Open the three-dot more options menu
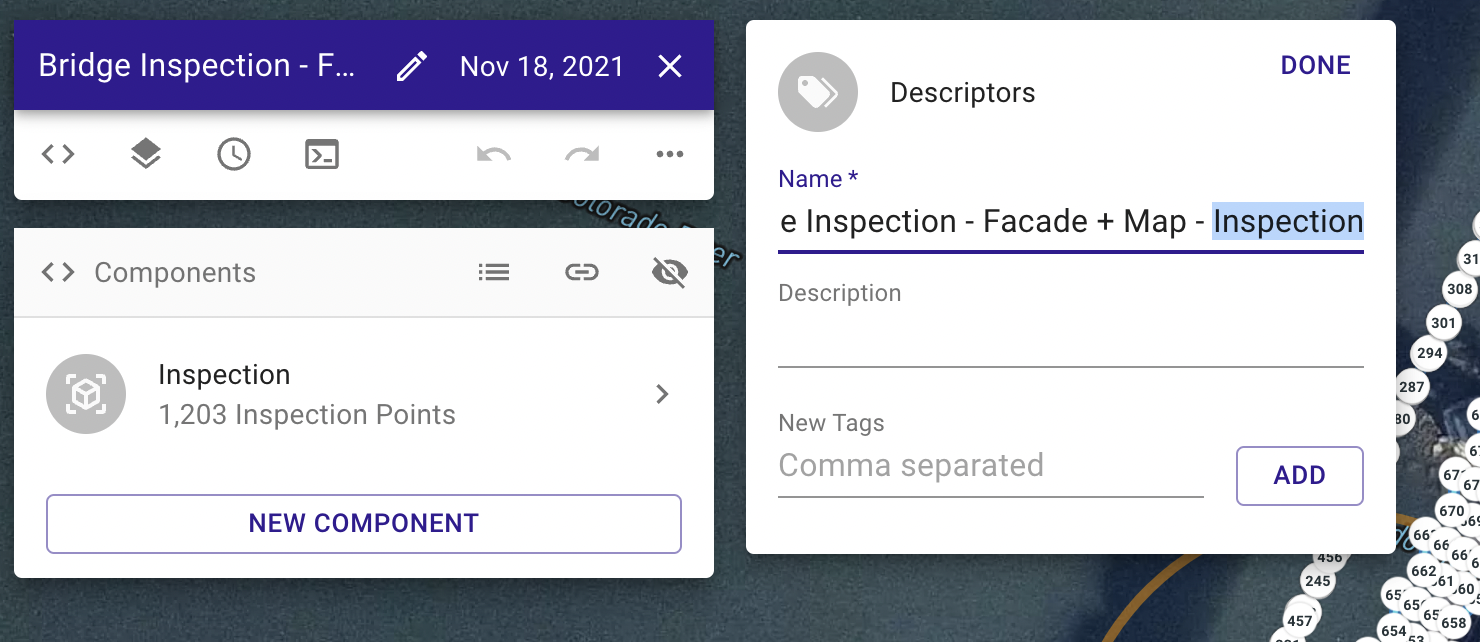 (x=669, y=154)
